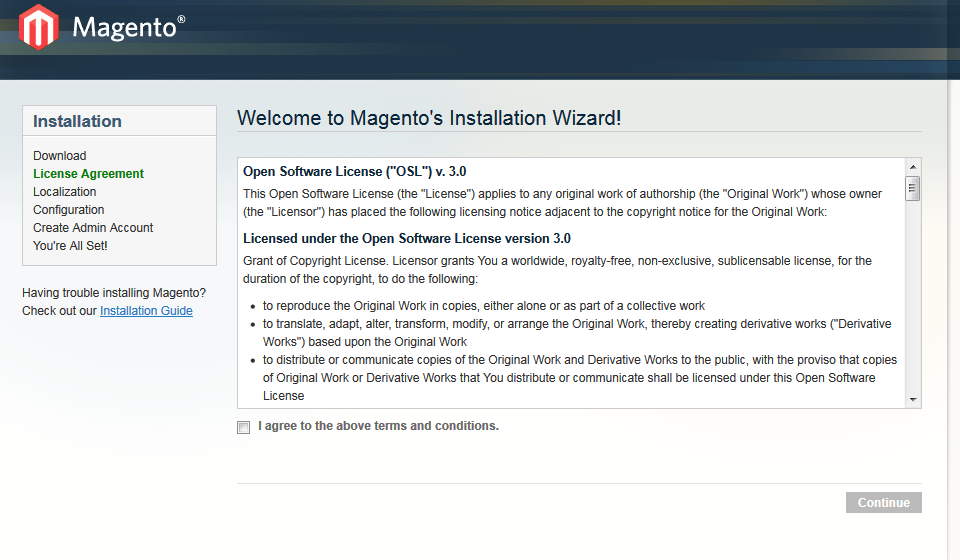Click the Magento logo icon
Viewport: 960px width, 560px height.
[x=39, y=27]
